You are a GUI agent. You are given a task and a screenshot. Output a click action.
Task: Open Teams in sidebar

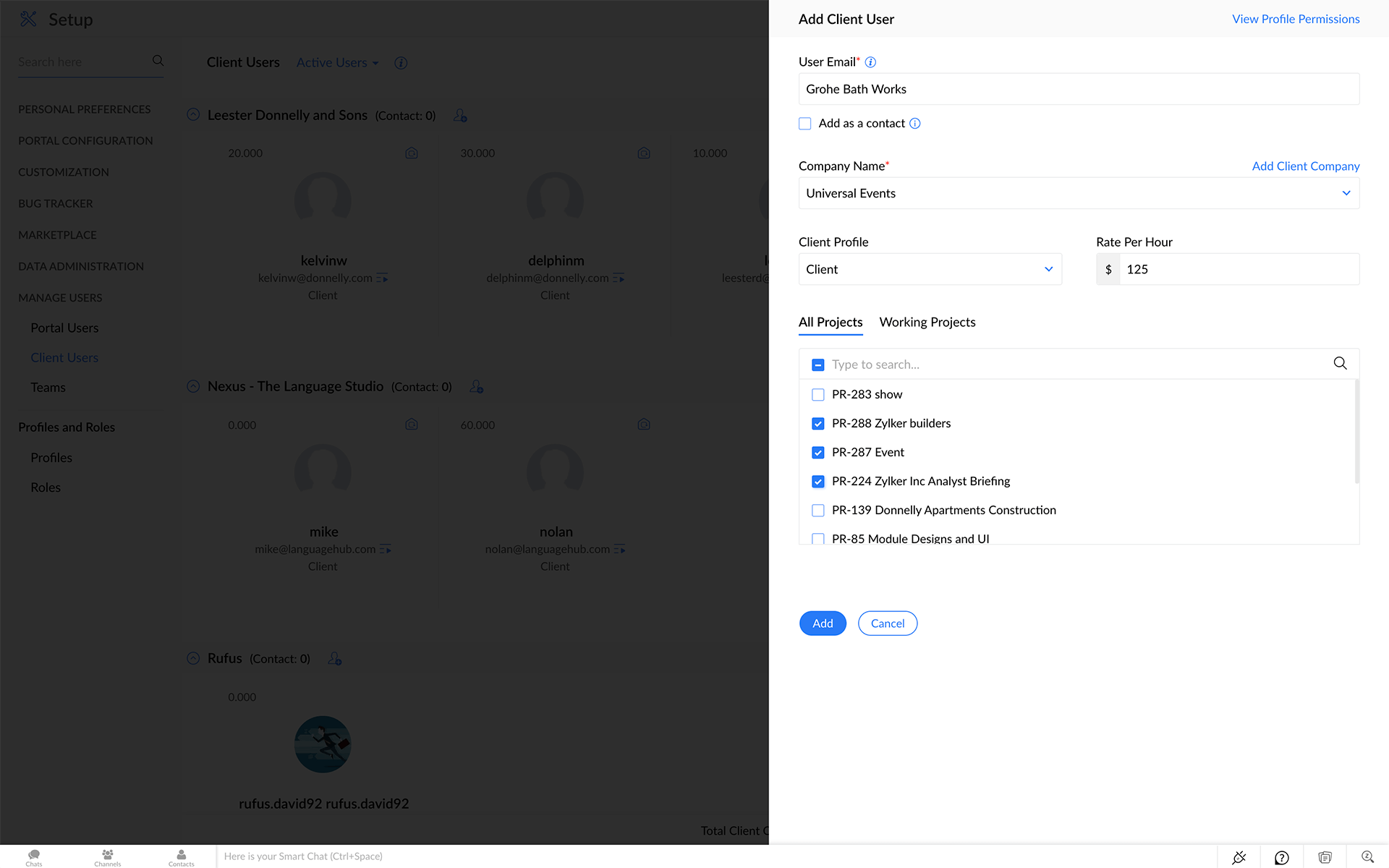pyautogui.click(x=48, y=388)
